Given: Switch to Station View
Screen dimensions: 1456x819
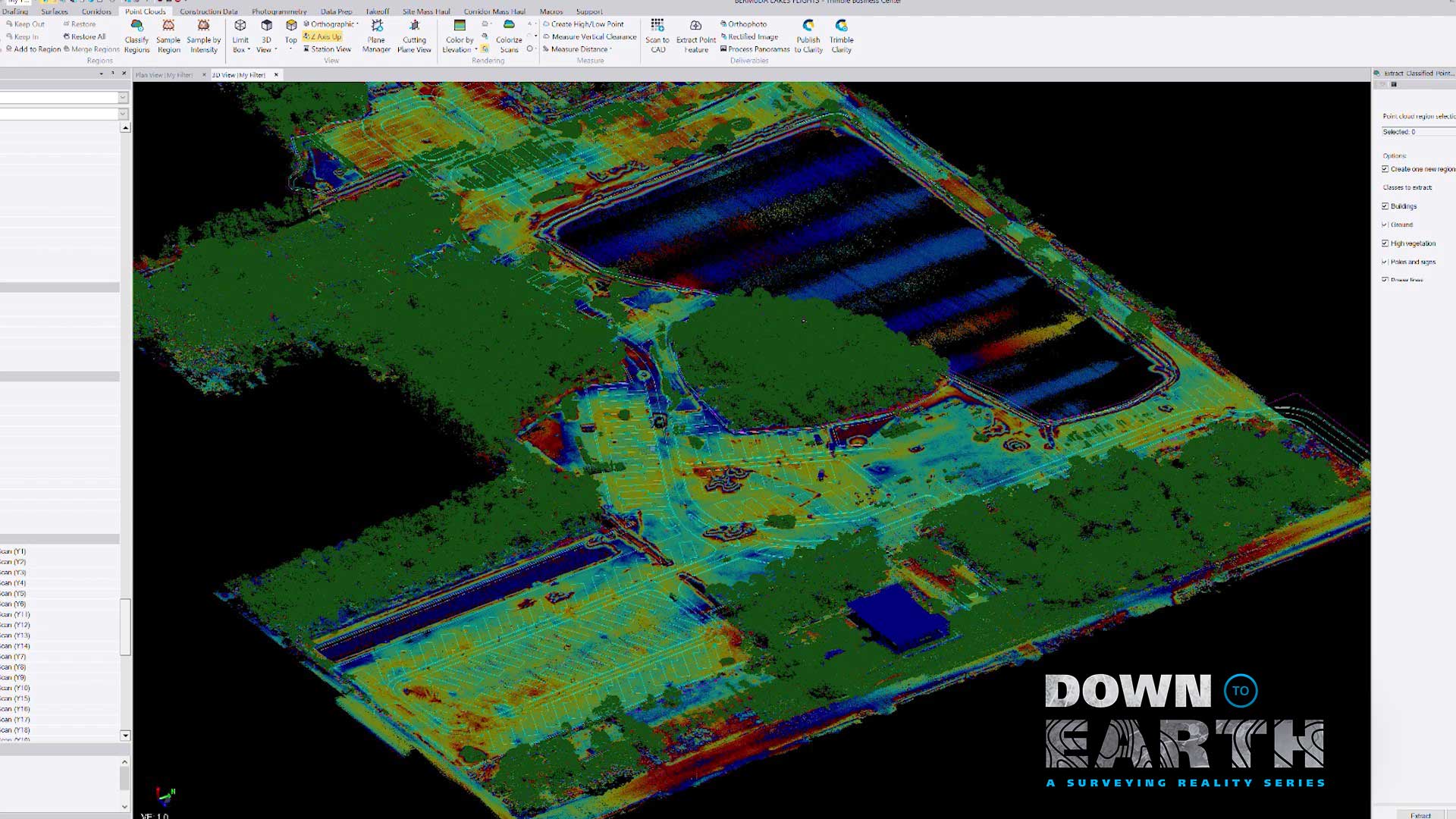Looking at the screenshot, I should pyautogui.click(x=327, y=49).
